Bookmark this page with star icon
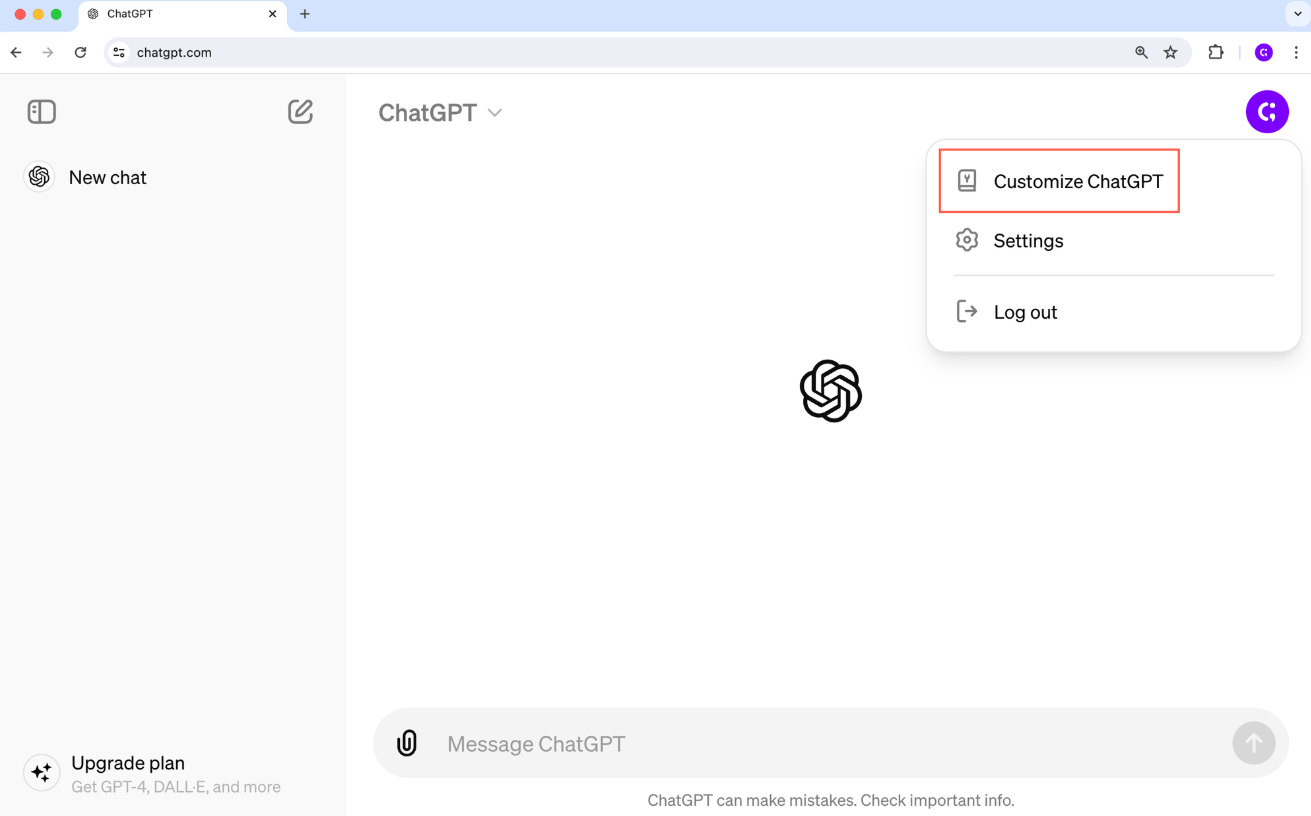 point(1171,53)
